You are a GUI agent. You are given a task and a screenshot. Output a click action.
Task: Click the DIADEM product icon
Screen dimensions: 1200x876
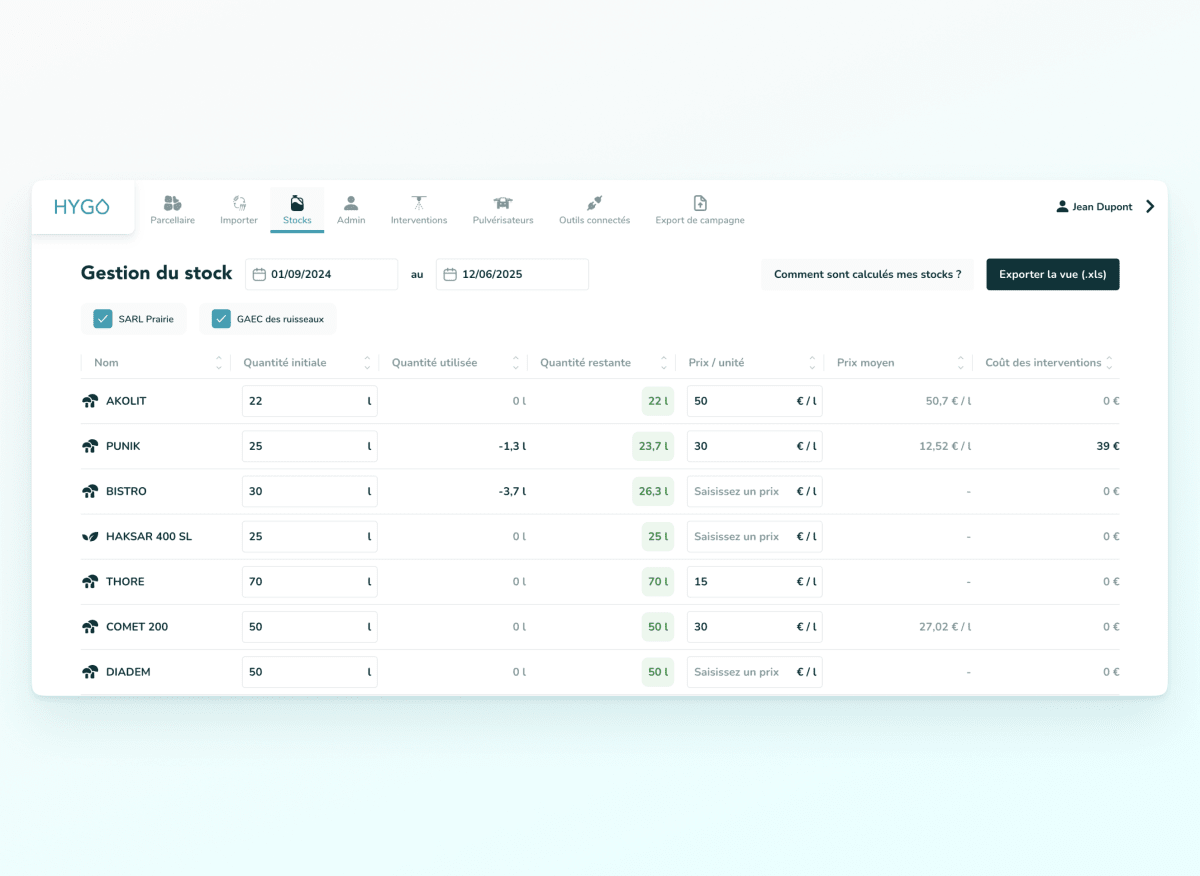click(x=90, y=672)
